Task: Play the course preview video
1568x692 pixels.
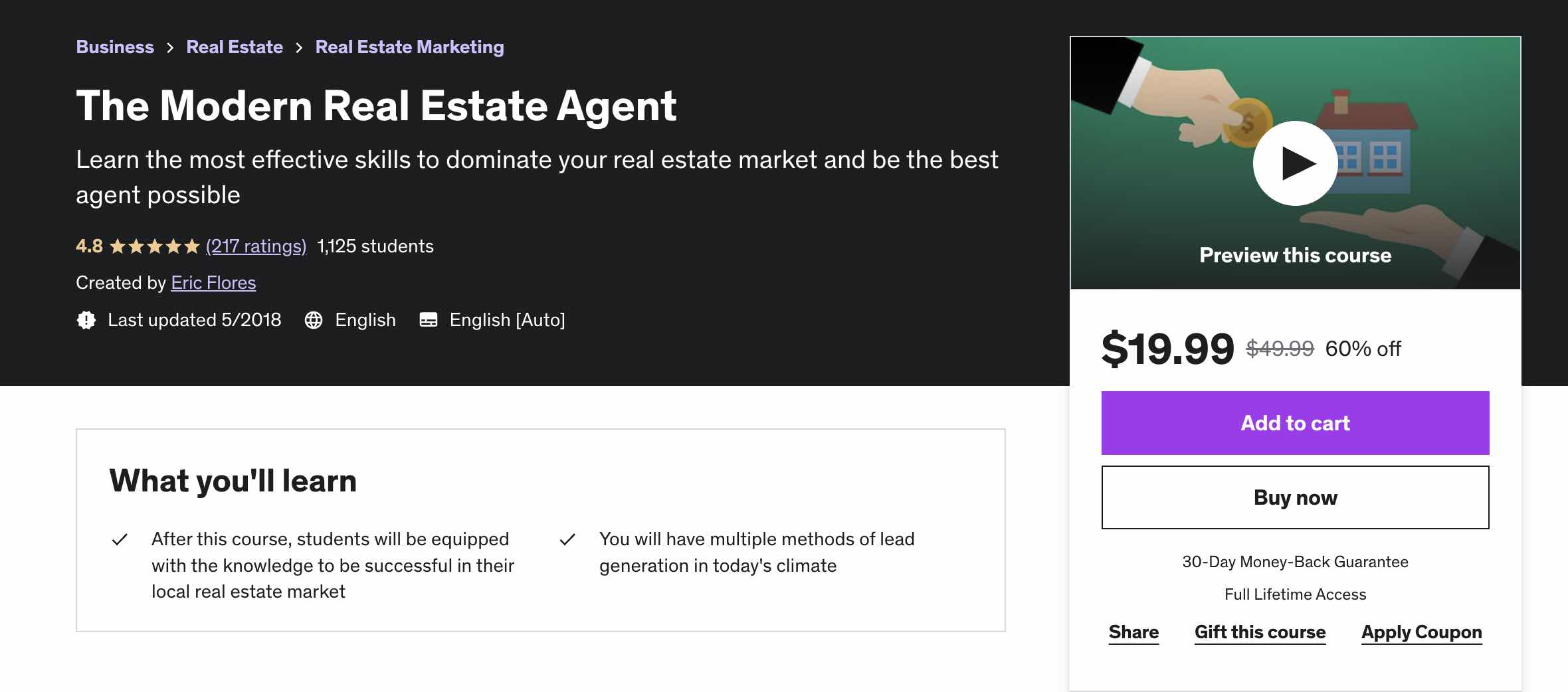Action: pos(1295,163)
